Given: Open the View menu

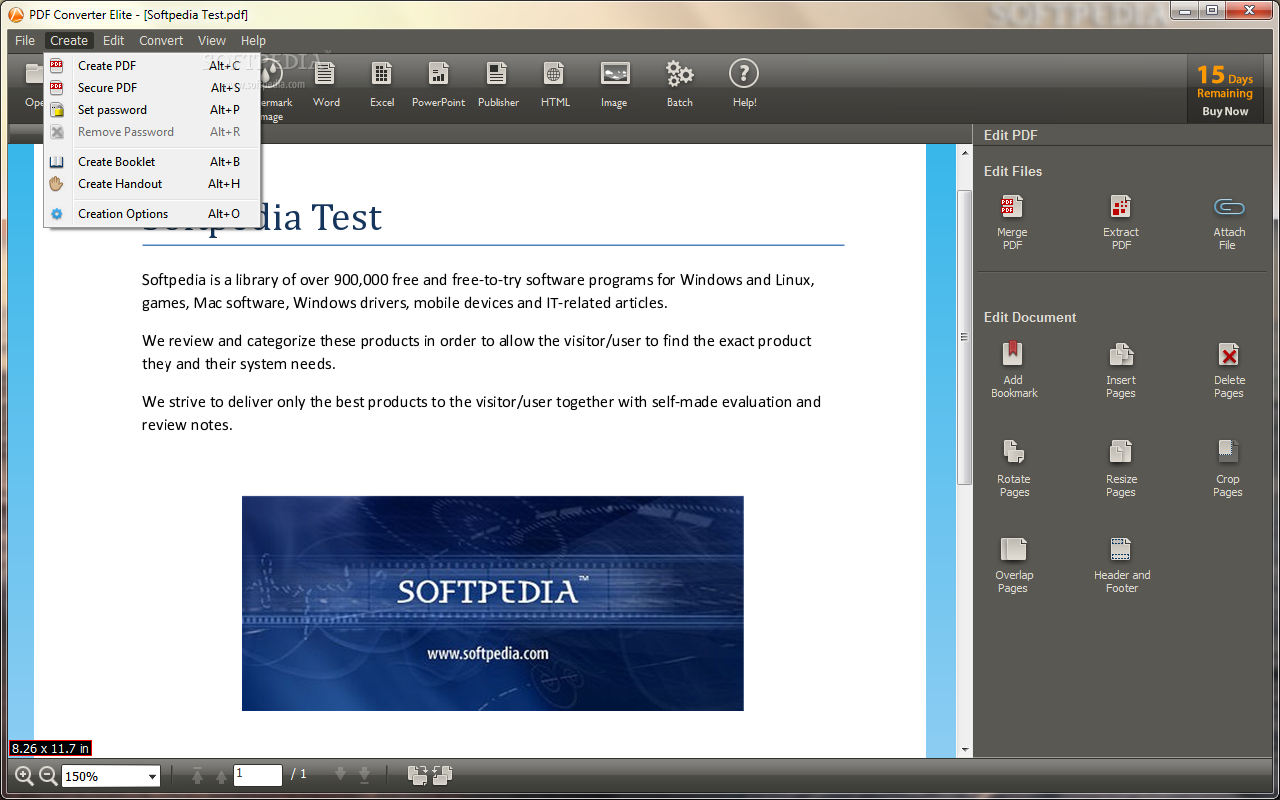Looking at the screenshot, I should (212, 41).
